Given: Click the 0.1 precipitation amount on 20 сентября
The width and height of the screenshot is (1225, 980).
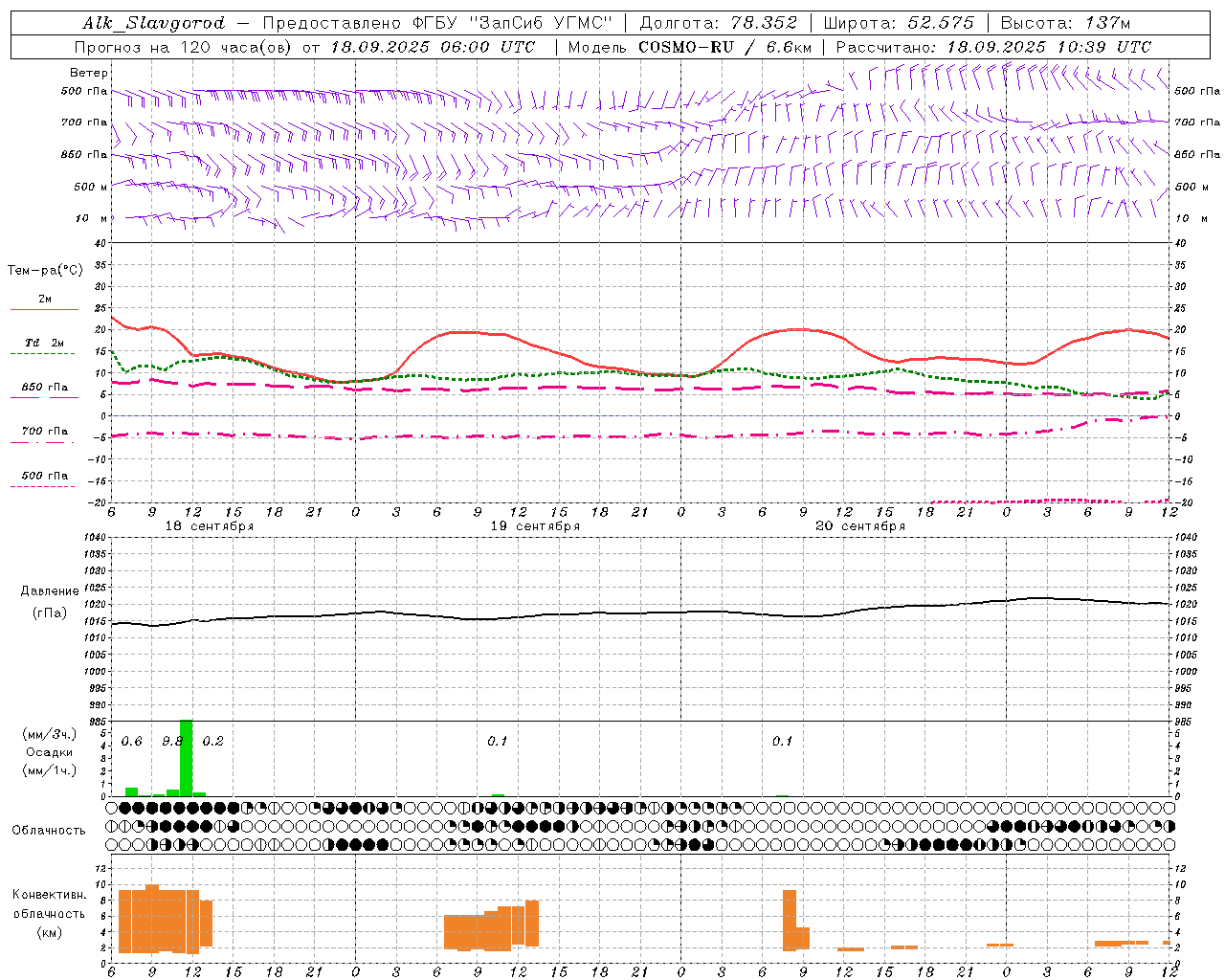Looking at the screenshot, I should (783, 742).
